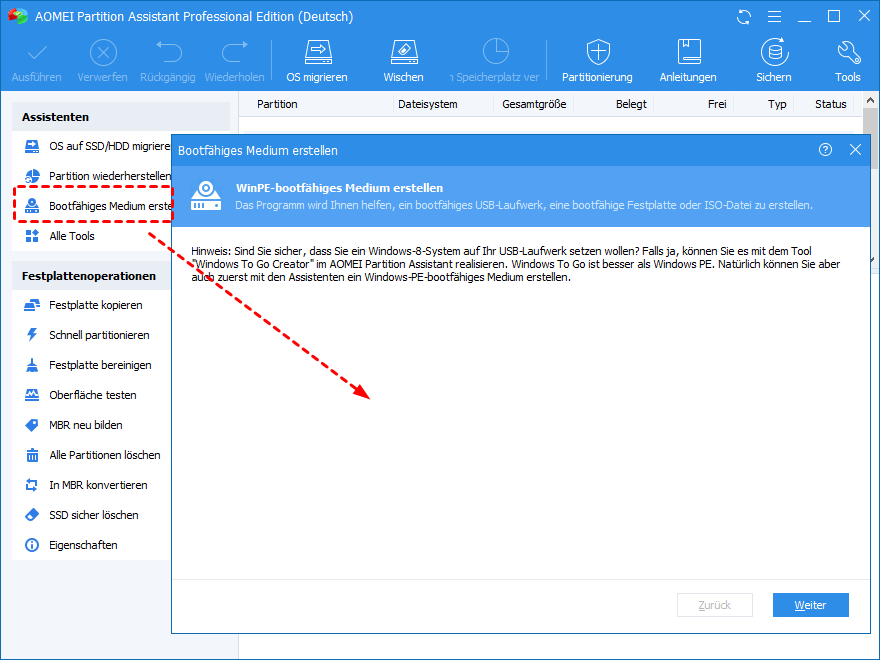Viewport: 880px width, 660px height.
Task: Click the Assistenten section header
Action: (121, 117)
